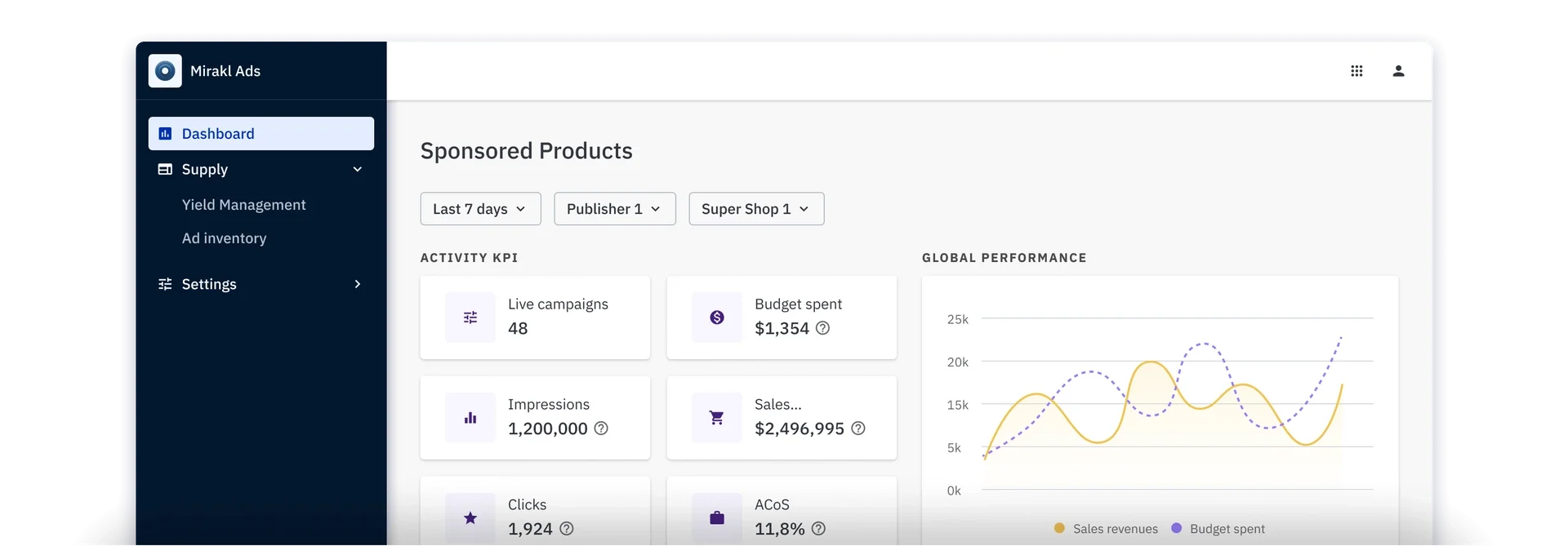Open Ad inventory page
Image resolution: width=1568 pixels, height=546 pixels.
tap(224, 238)
